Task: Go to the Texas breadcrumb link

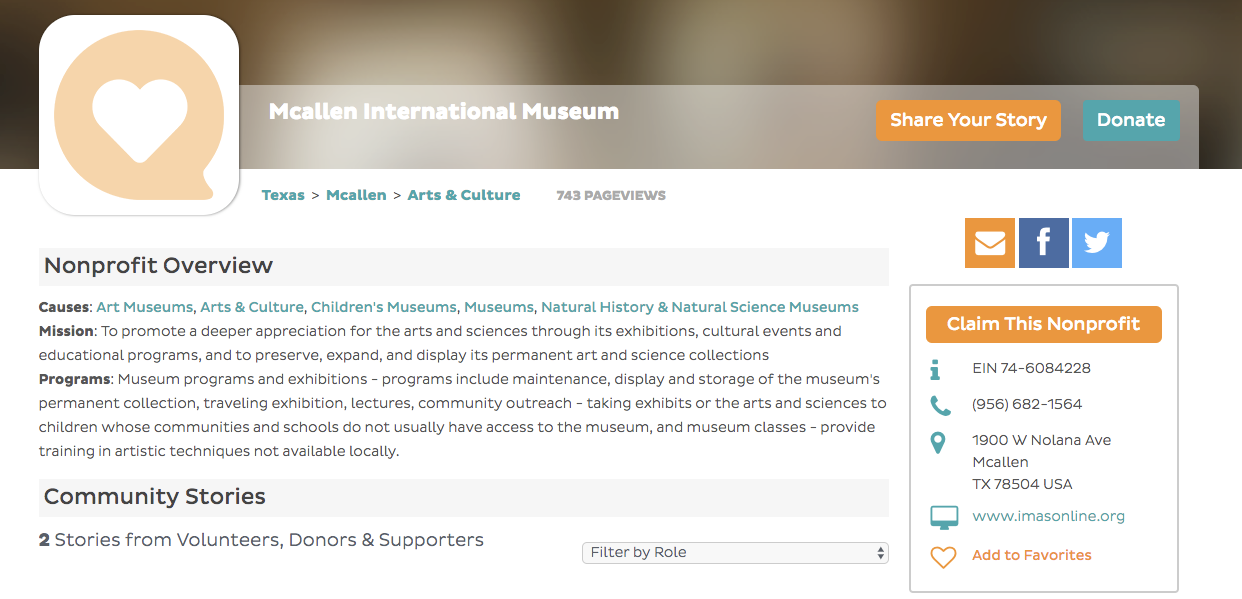Action: pos(283,195)
